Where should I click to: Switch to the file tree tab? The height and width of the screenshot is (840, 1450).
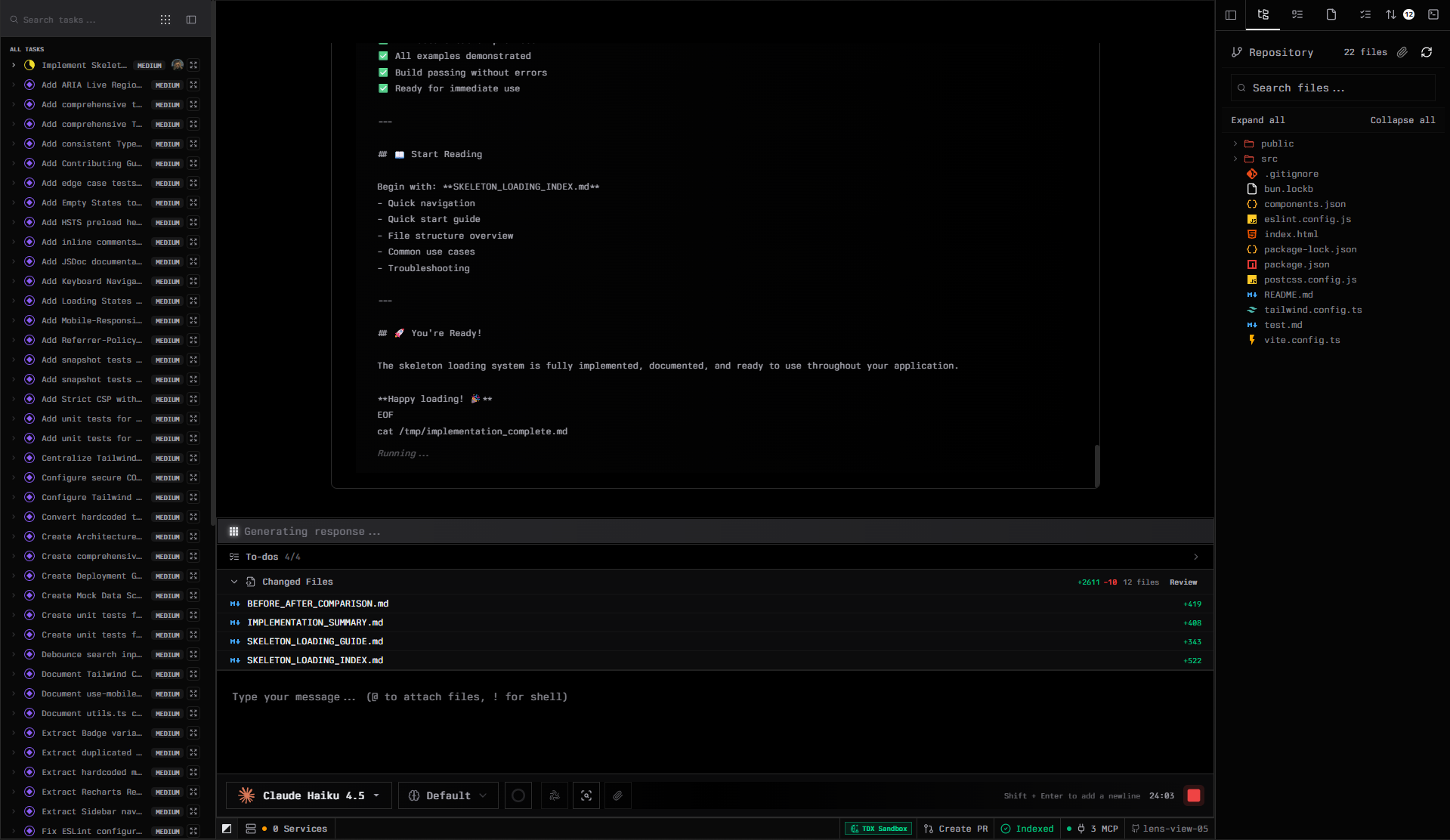(x=1263, y=14)
